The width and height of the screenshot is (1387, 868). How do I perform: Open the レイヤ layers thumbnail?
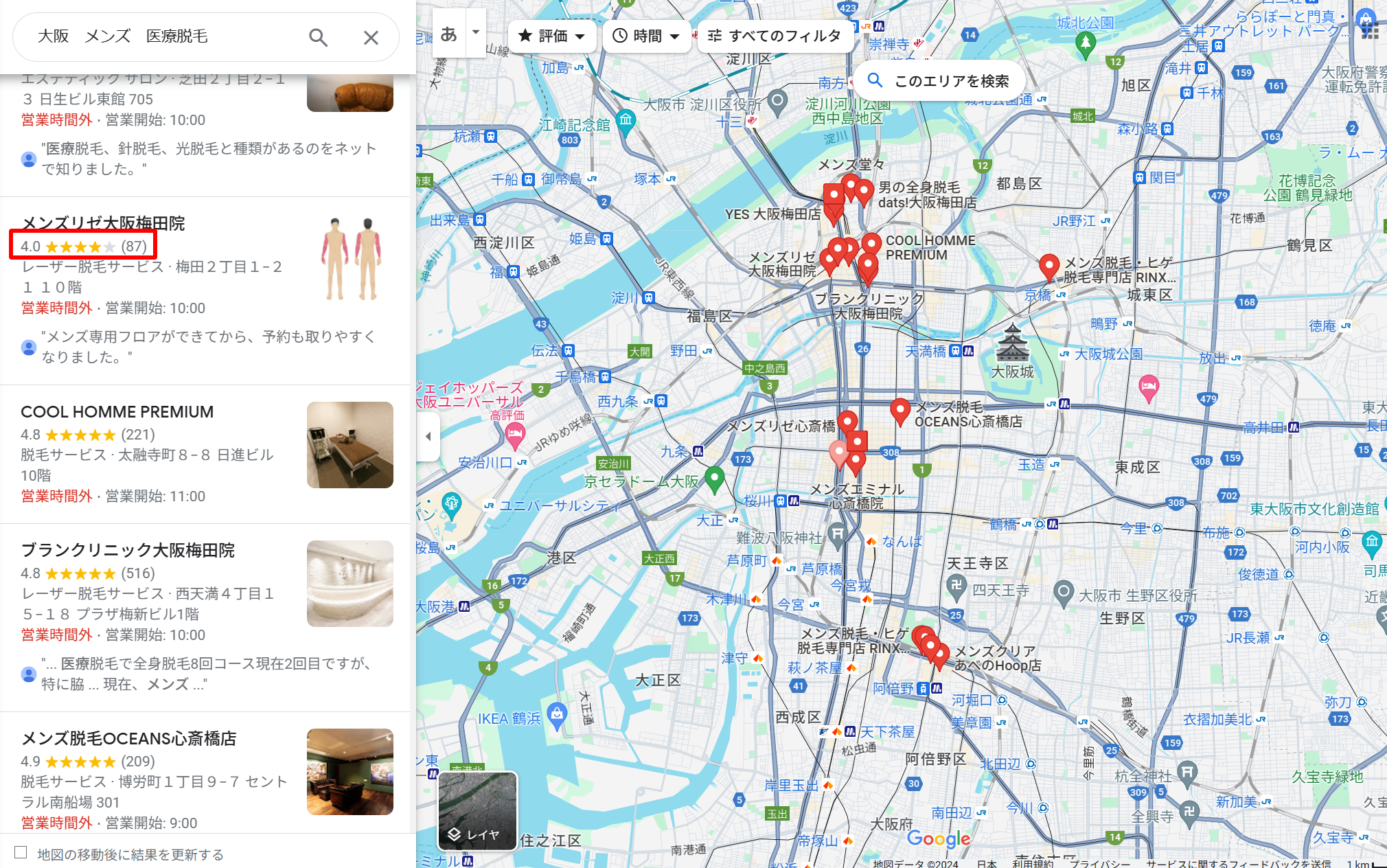click(x=478, y=810)
